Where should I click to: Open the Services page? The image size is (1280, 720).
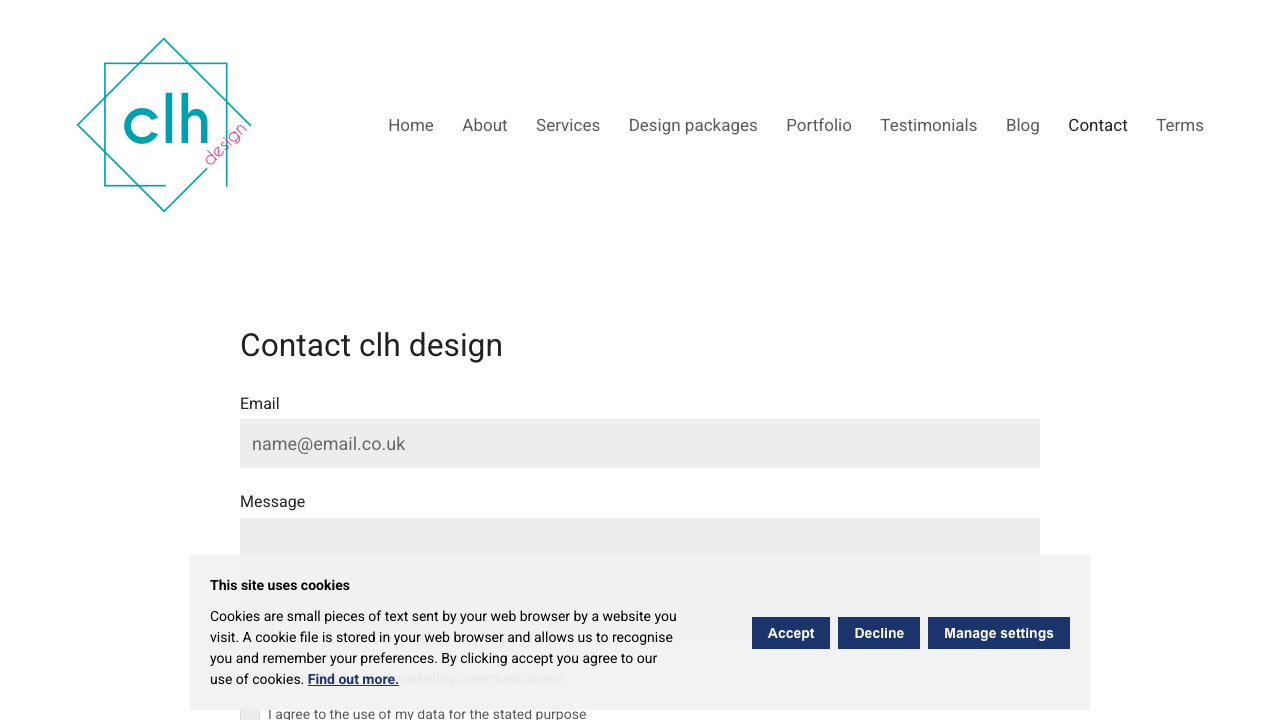point(567,125)
